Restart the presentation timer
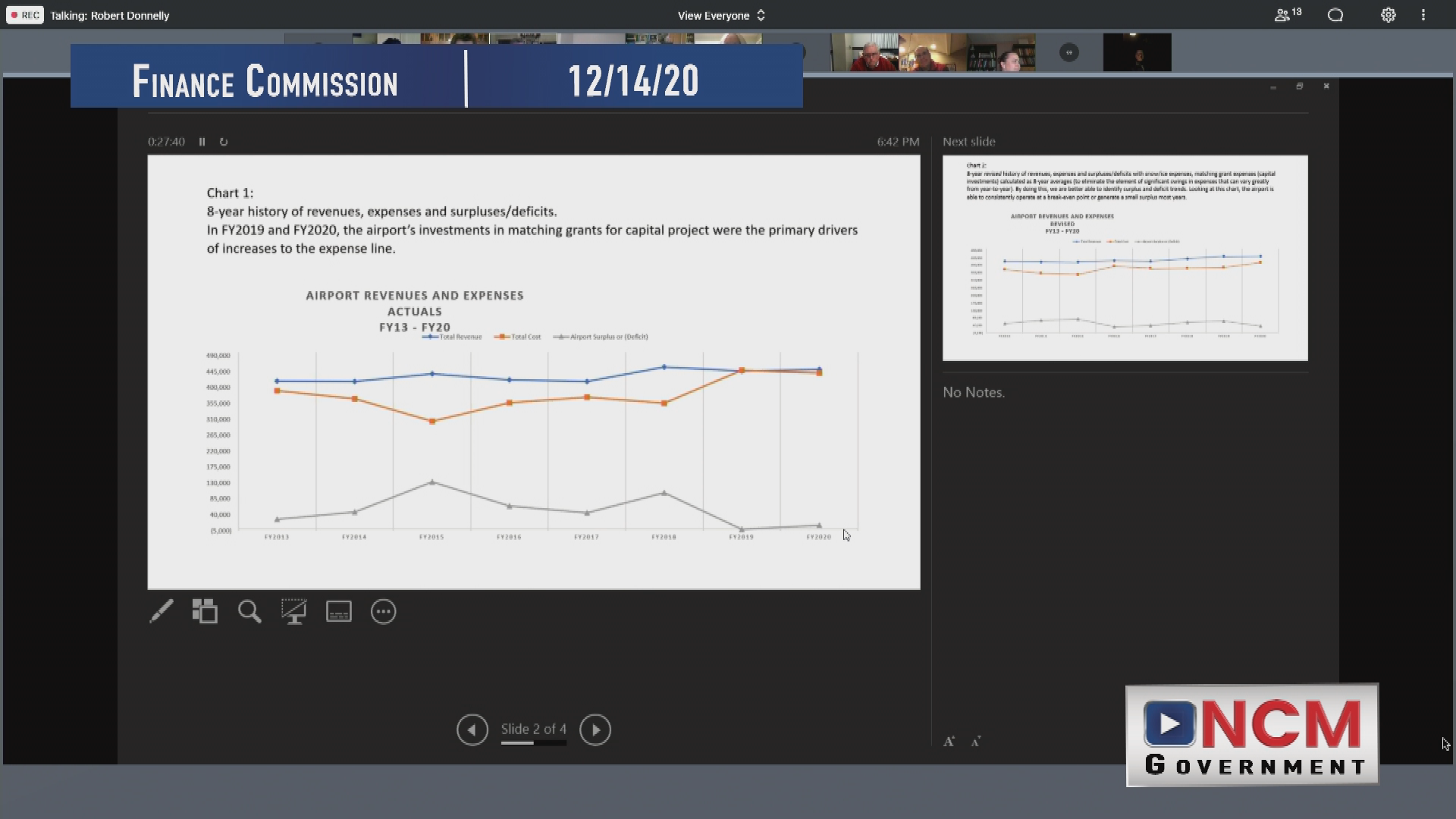This screenshot has height=819, width=1456. pos(224,142)
